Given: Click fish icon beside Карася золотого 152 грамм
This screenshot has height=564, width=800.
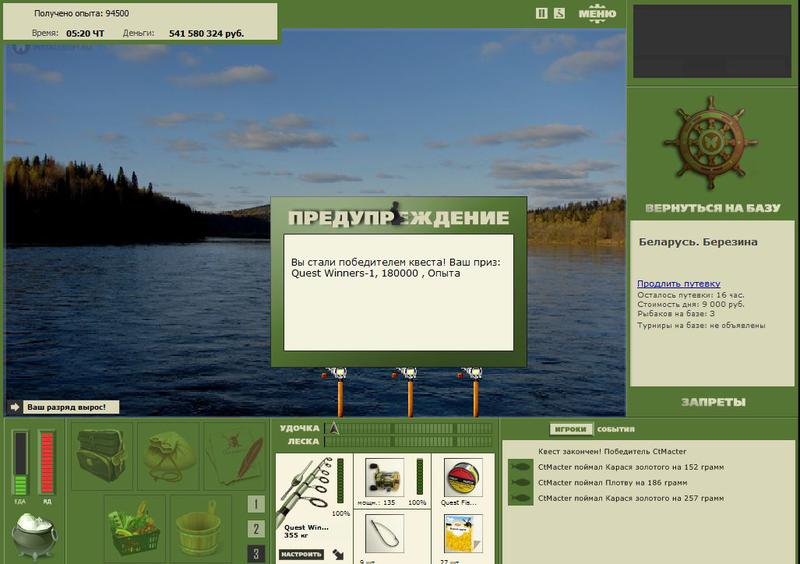Looking at the screenshot, I should pyautogui.click(x=520, y=467).
